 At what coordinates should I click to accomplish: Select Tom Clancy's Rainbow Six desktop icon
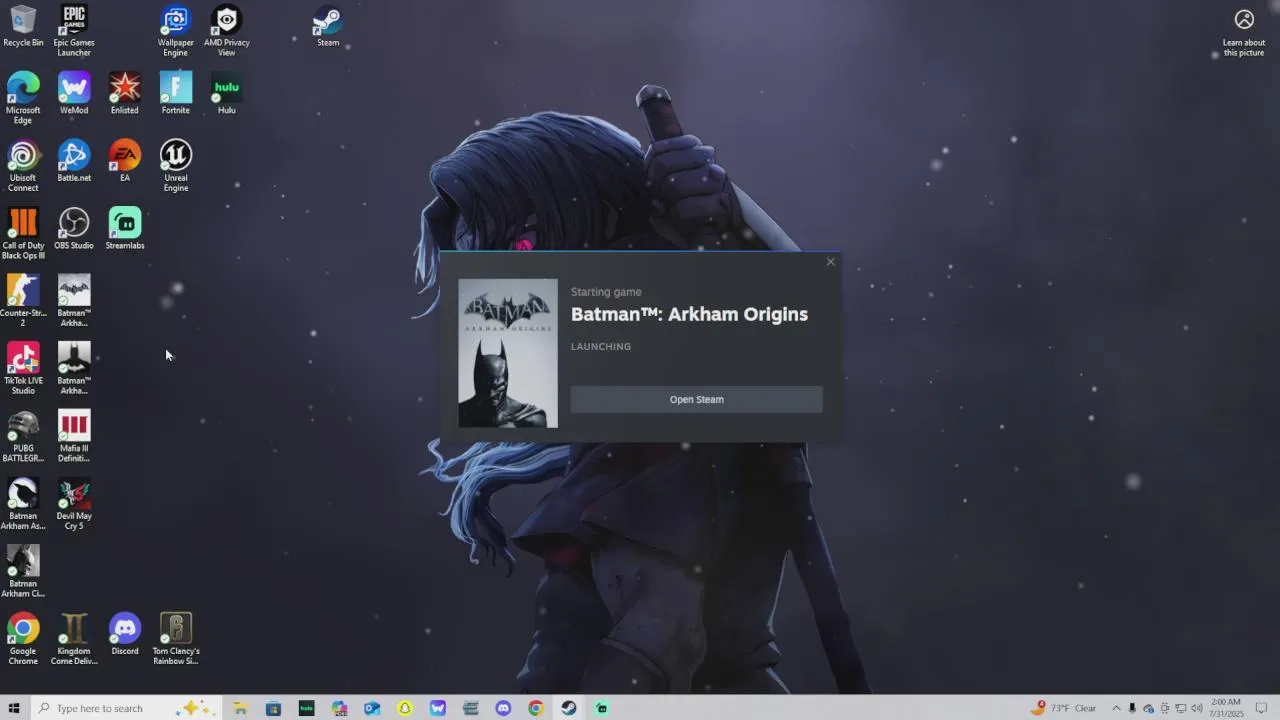tap(176, 639)
